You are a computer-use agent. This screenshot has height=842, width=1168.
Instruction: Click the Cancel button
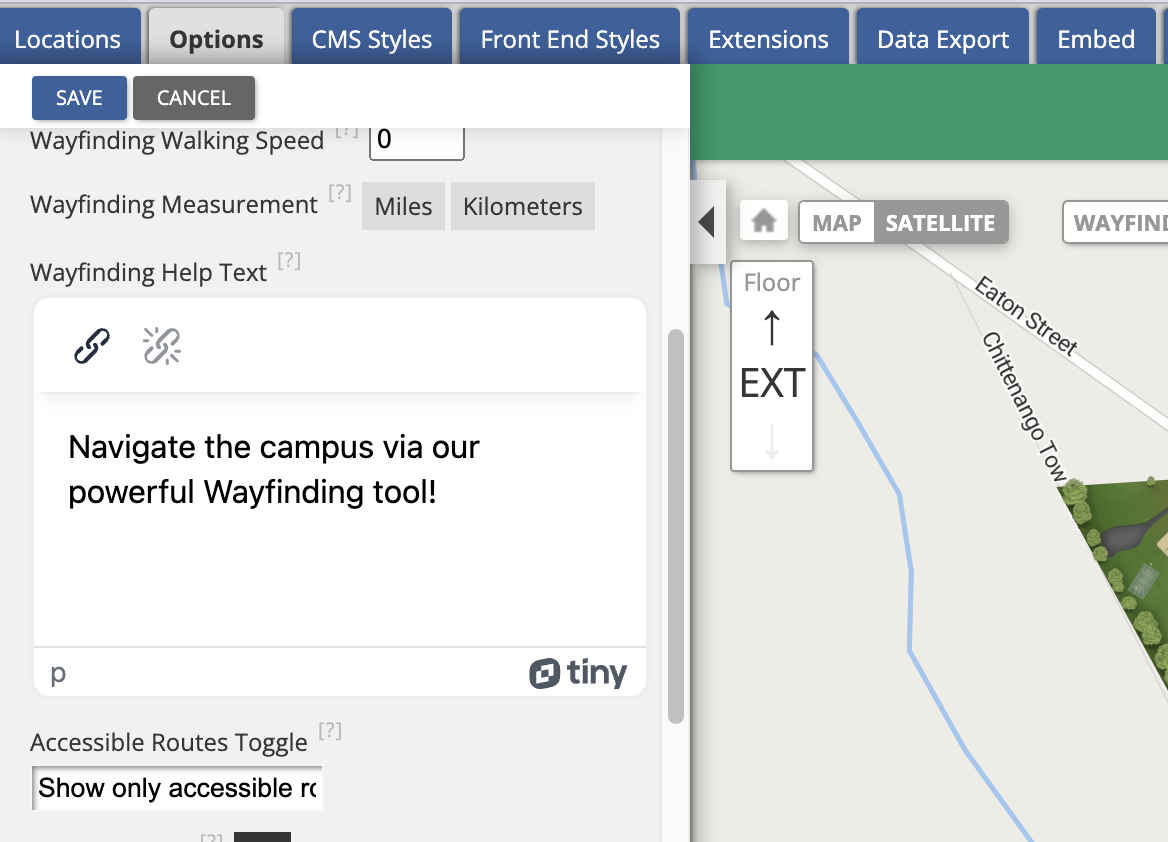tap(194, 98)
